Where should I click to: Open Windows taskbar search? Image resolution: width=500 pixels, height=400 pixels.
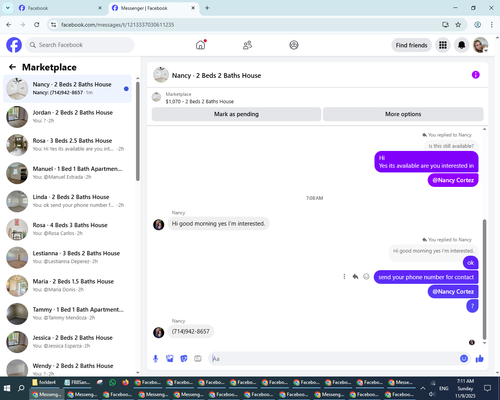21,388
